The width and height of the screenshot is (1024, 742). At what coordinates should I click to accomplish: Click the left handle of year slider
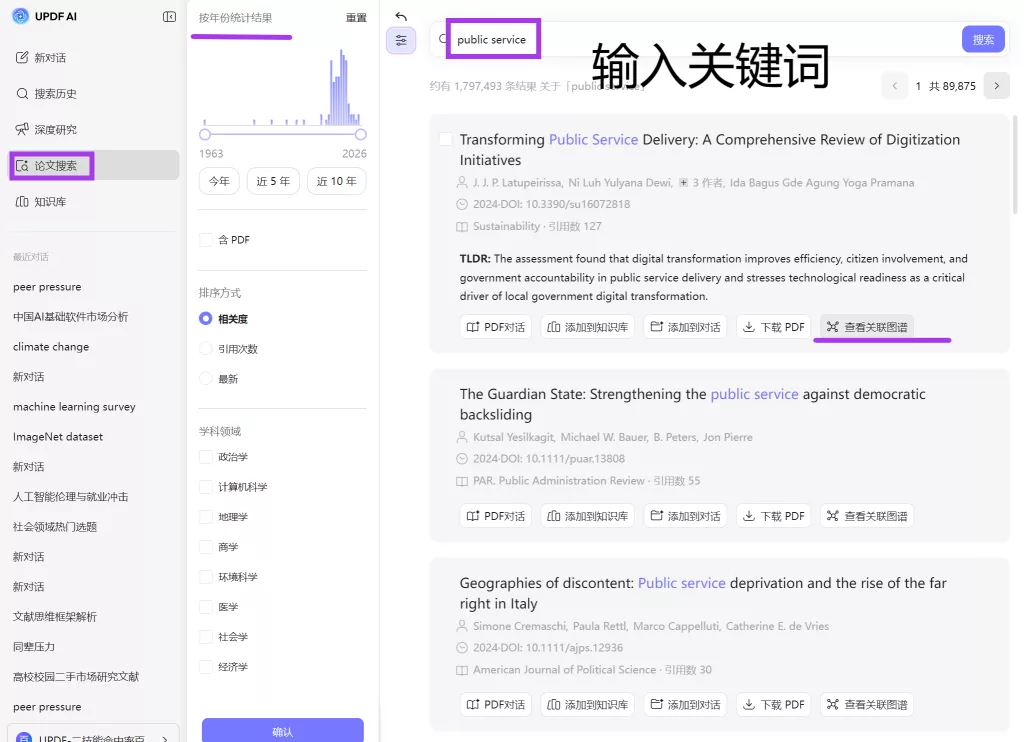tap(205, 134)
